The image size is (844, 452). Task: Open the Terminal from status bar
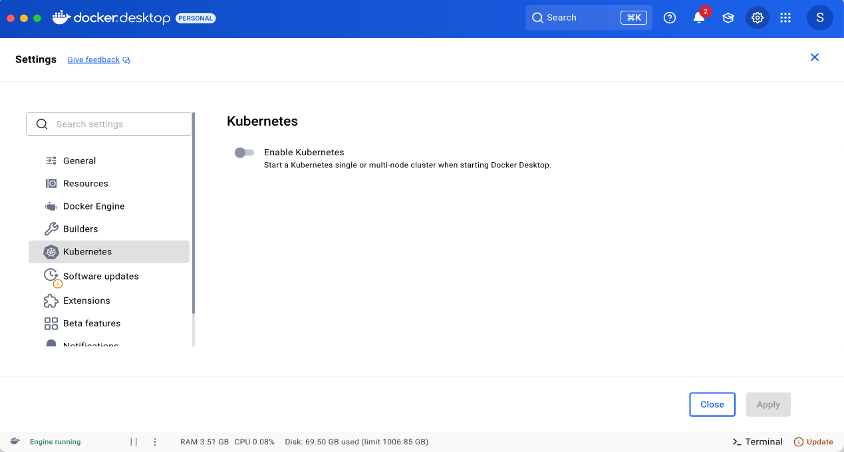point(757,442)
